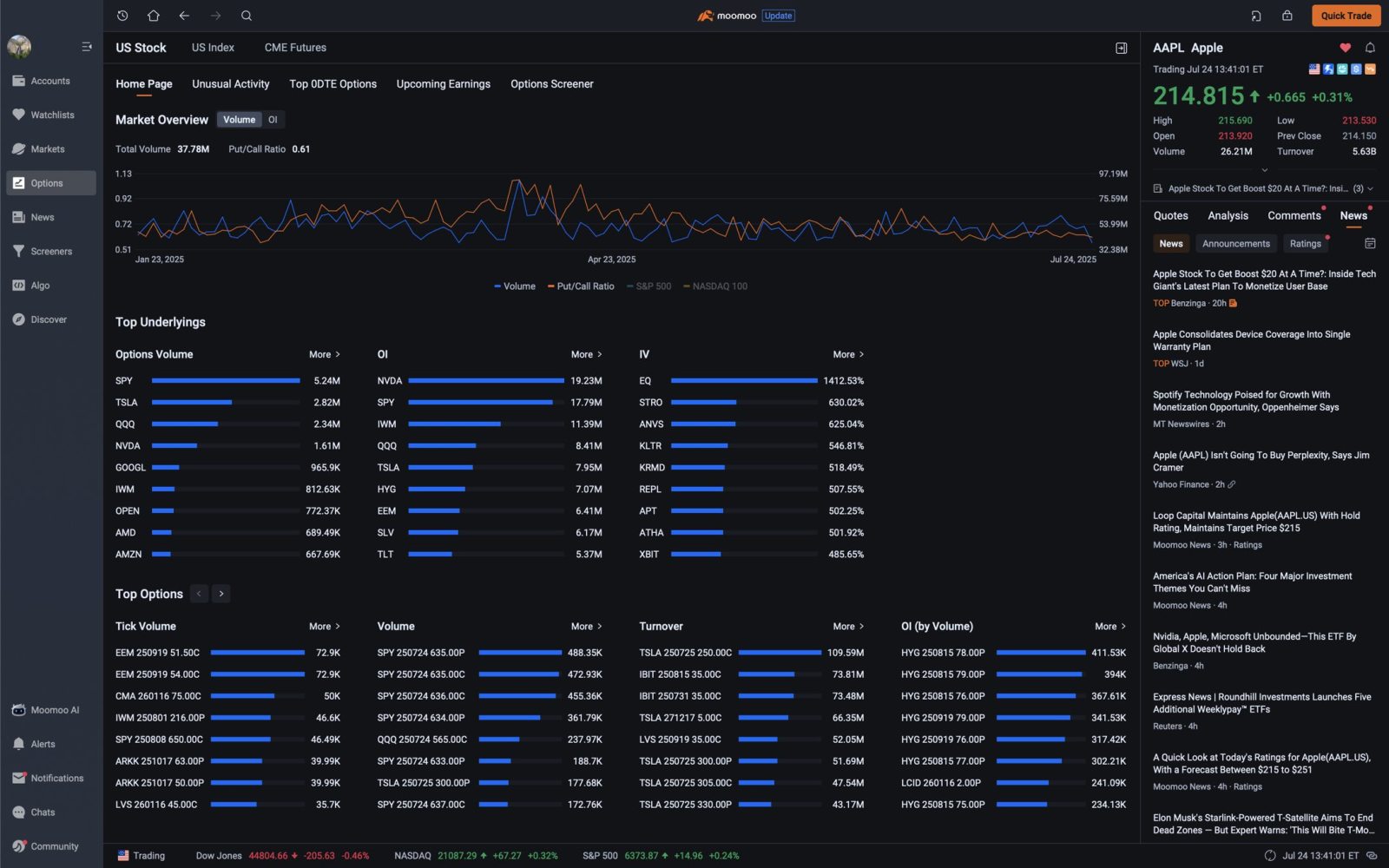The height and width of the screenshot is (868, 1389).
Task: Open the Top 0DTE Options tab
Action: point(333,84)
